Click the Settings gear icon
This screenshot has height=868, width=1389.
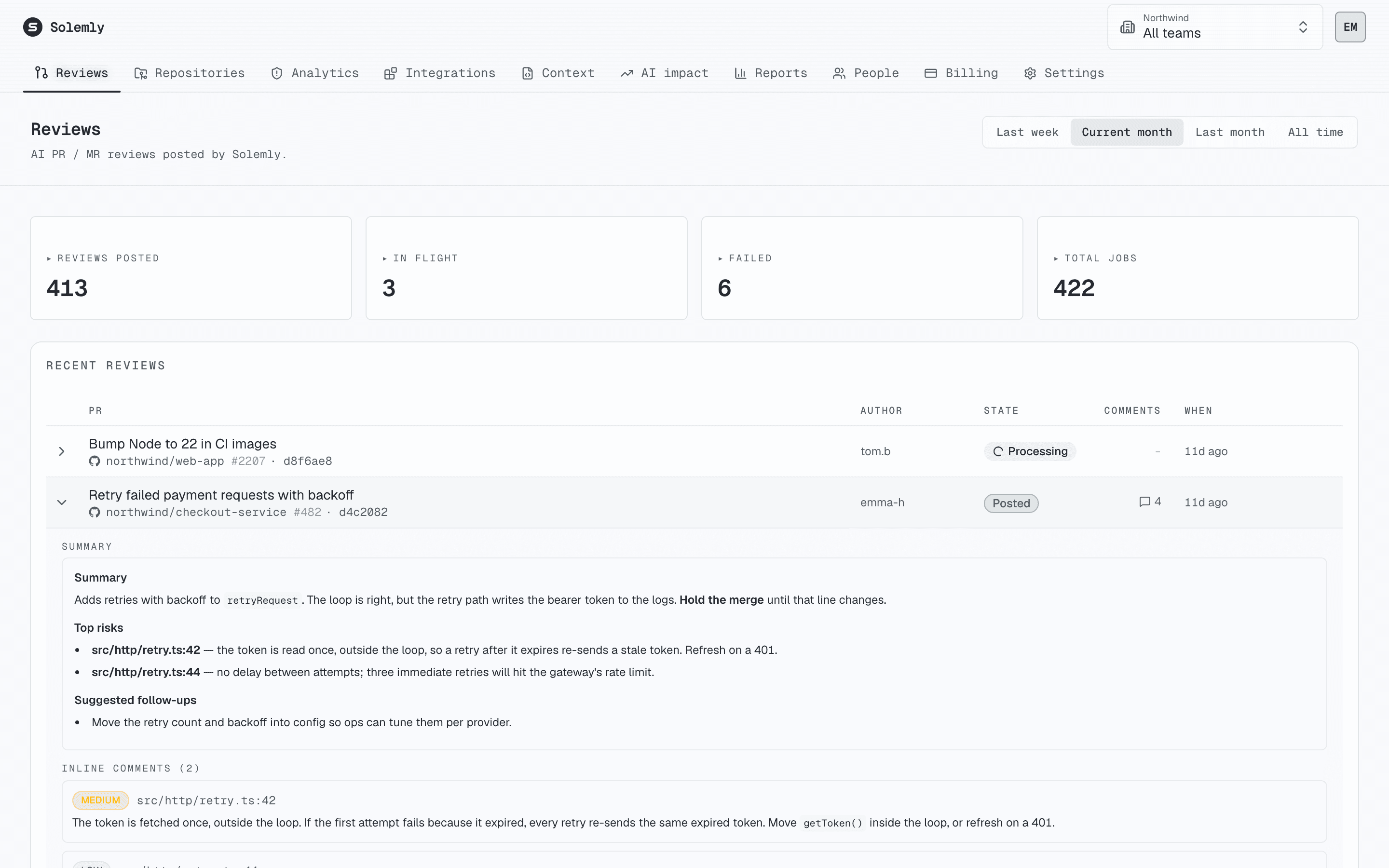(1030, 73)
